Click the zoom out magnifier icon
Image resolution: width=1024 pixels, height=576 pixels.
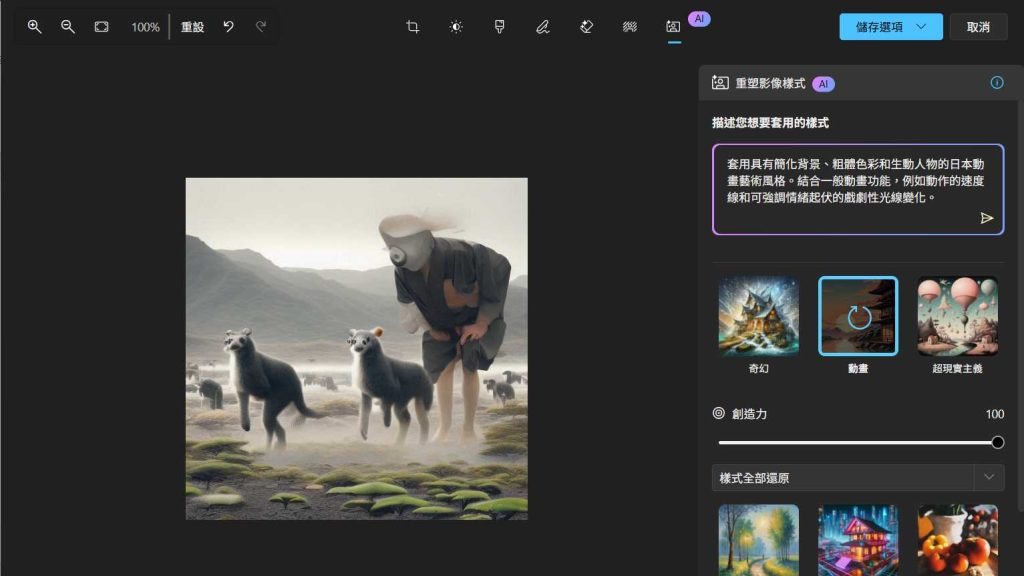click(67, 27)
